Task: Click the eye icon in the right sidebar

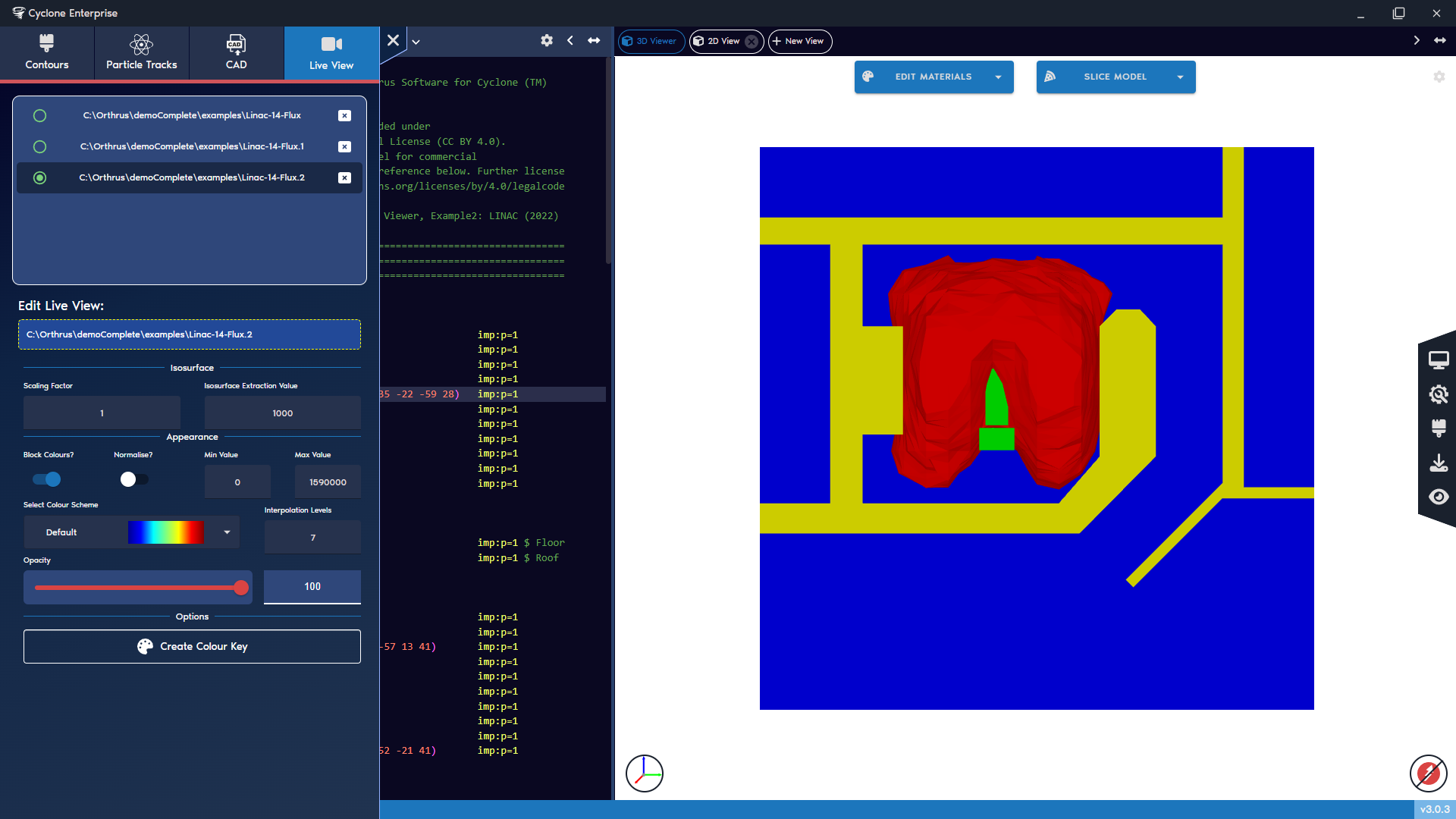Action: 1439,497
